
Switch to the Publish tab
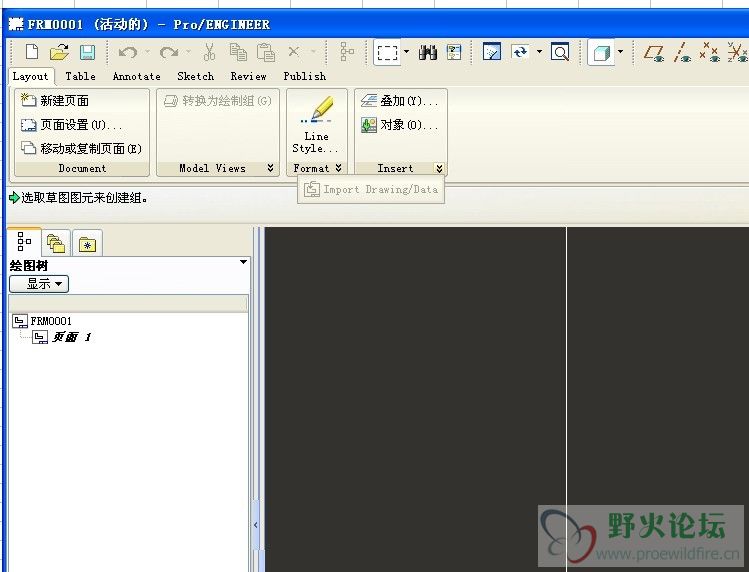point(304,76)
